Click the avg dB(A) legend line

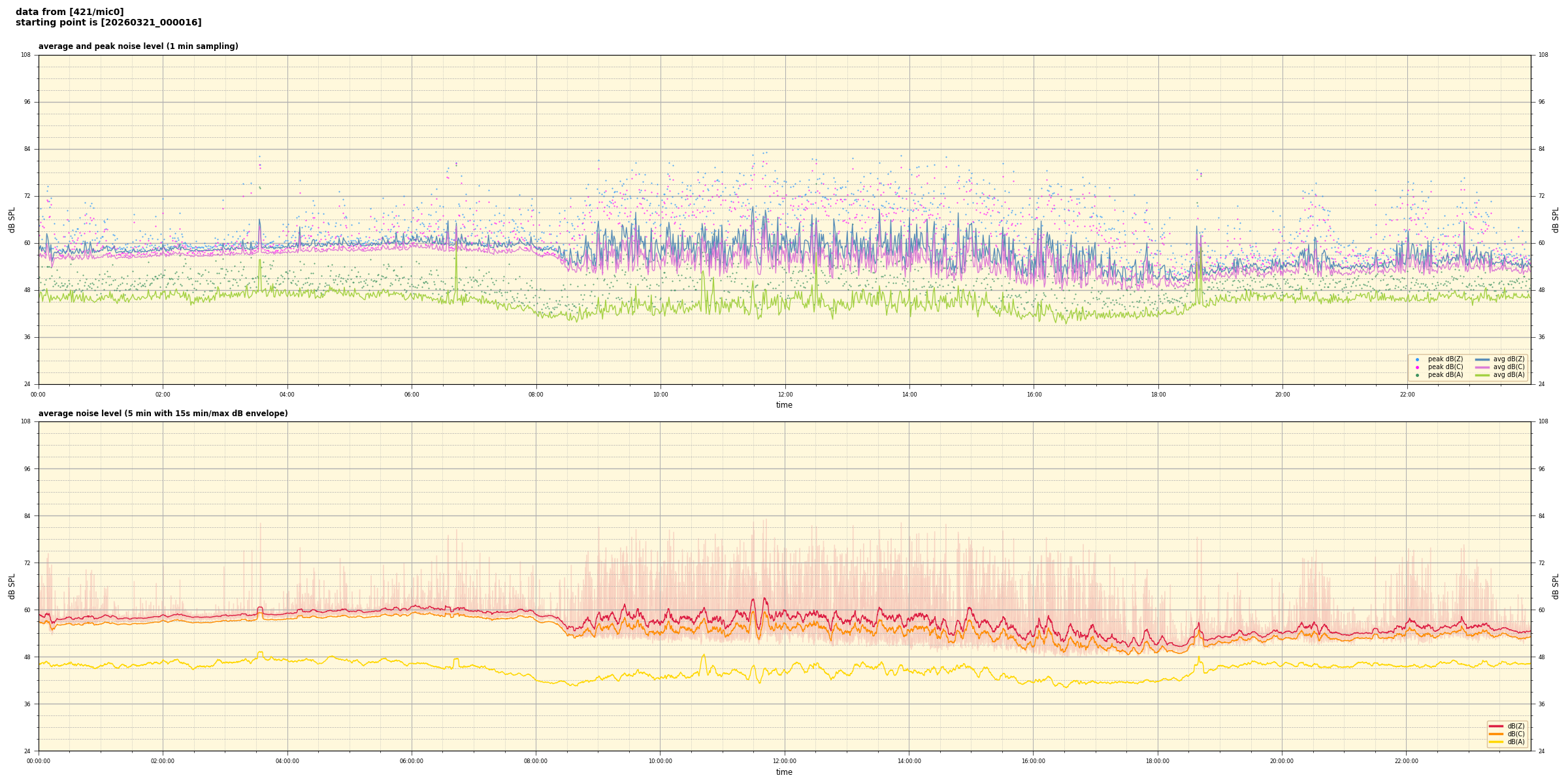(1482, 375)
